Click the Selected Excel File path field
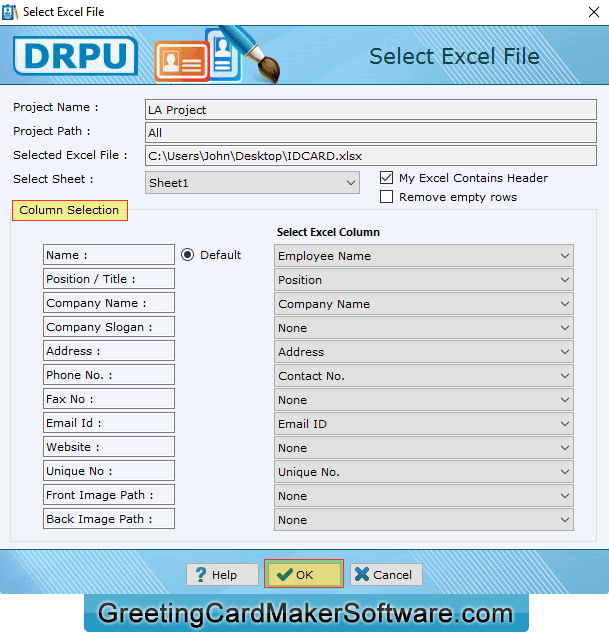Image resolution: width=609 pixels, height=632 pixels. 371,156
